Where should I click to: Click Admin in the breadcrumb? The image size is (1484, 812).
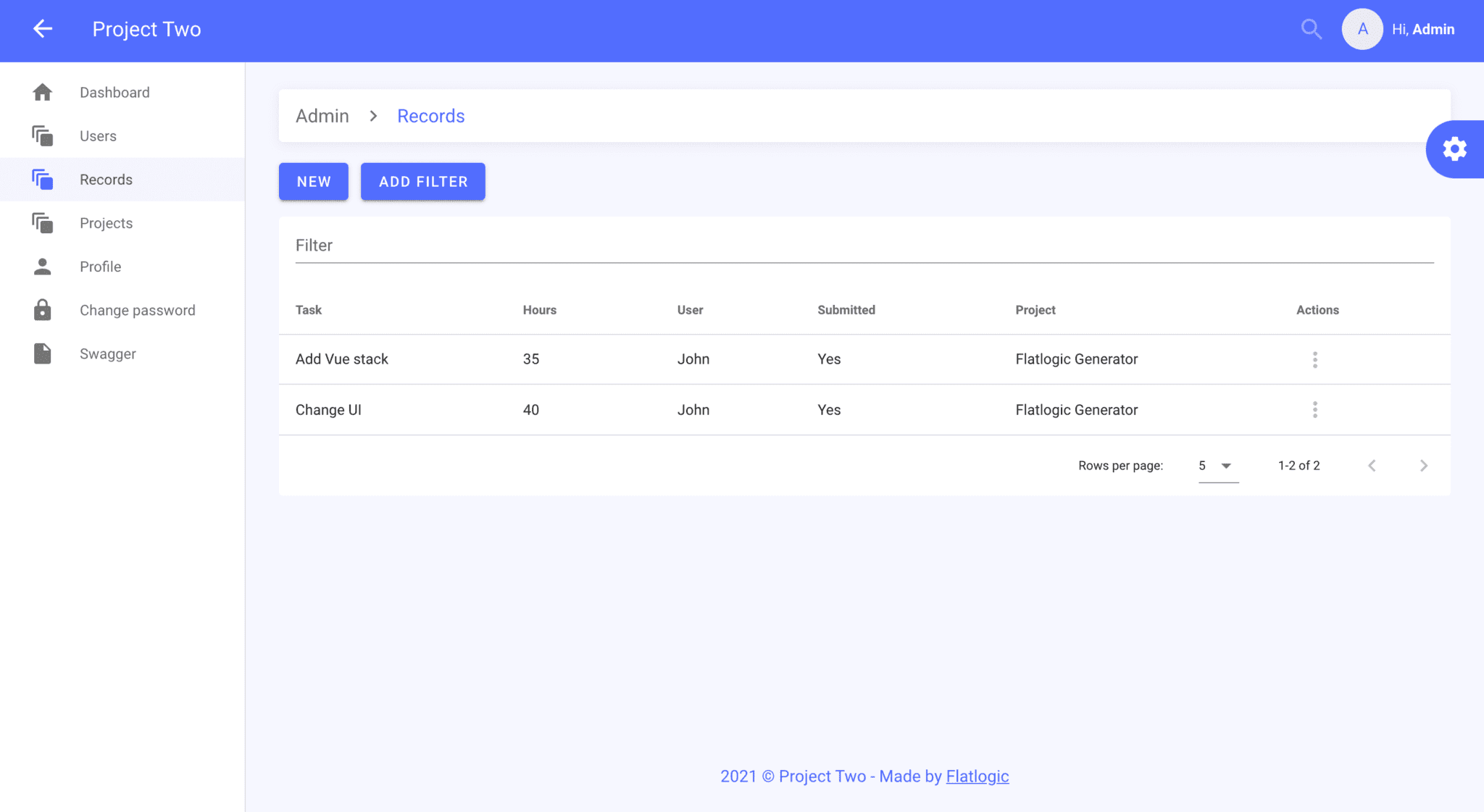pos(322,116)
